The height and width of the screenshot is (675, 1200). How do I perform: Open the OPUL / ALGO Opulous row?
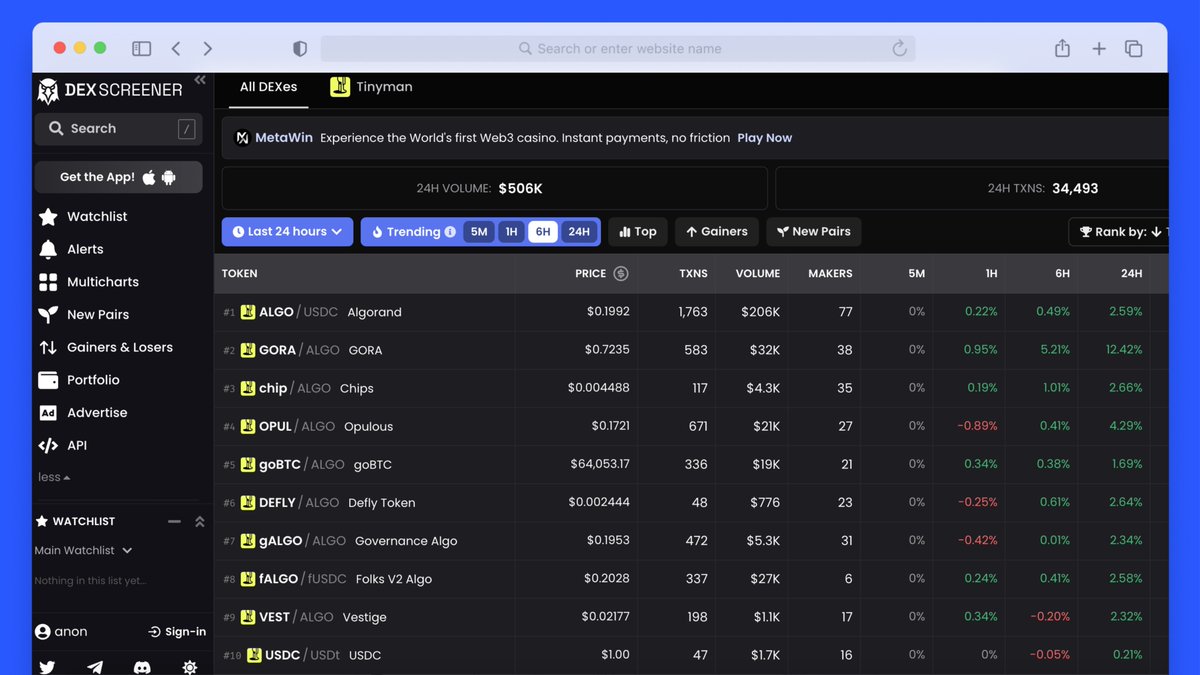691,426
